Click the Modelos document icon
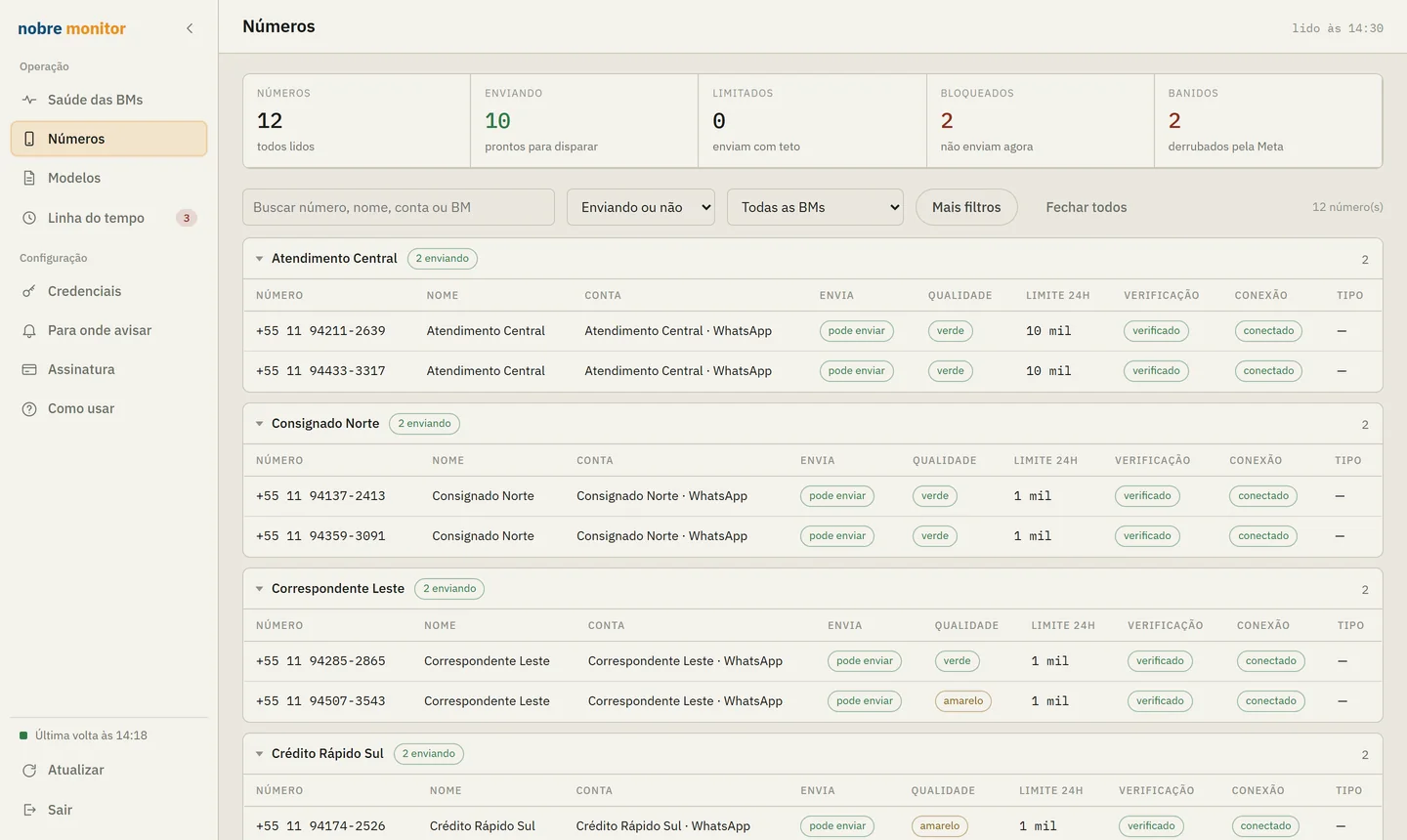The width and height of the screenshot is (1407, 840). coord(29,178)
